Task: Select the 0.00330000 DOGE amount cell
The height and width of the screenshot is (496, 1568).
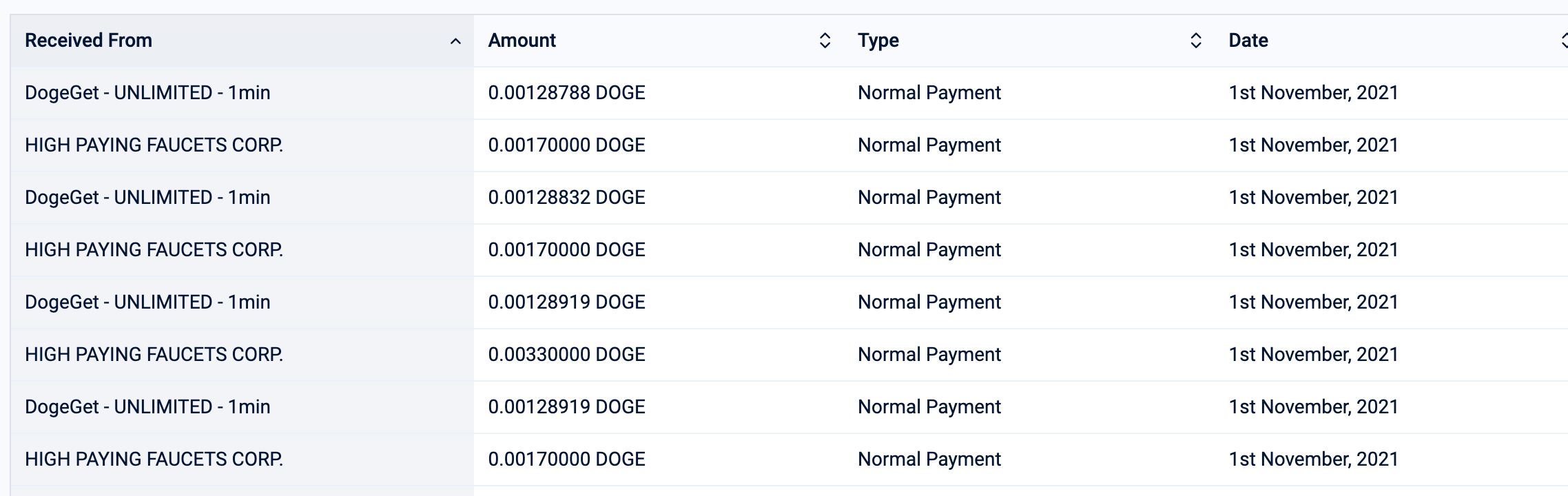Action: tap(566, 355)
